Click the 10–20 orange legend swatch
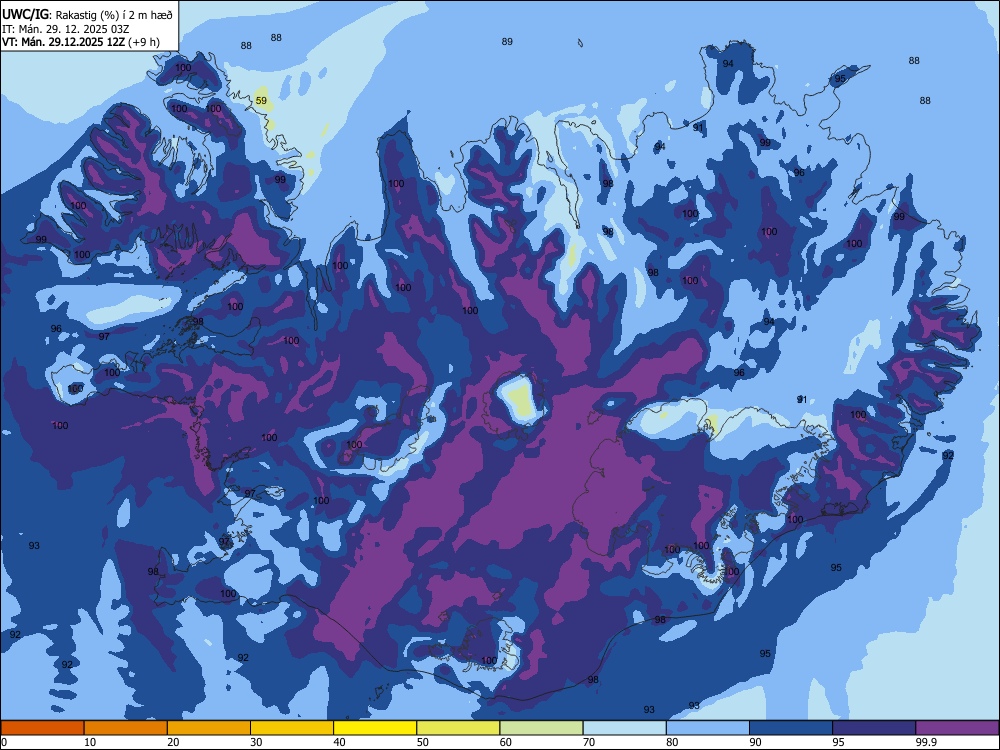 [x=126, y=728]
